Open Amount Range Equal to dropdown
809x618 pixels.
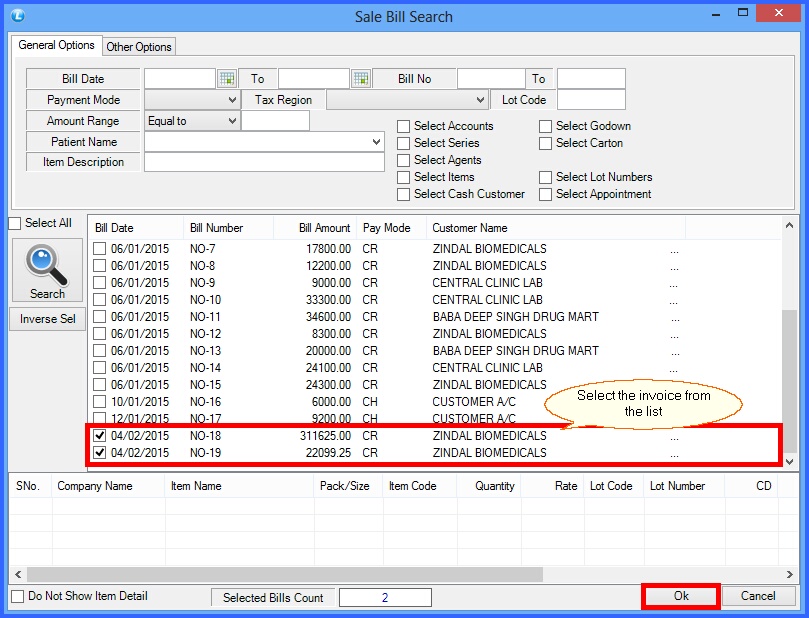(232, 121)
